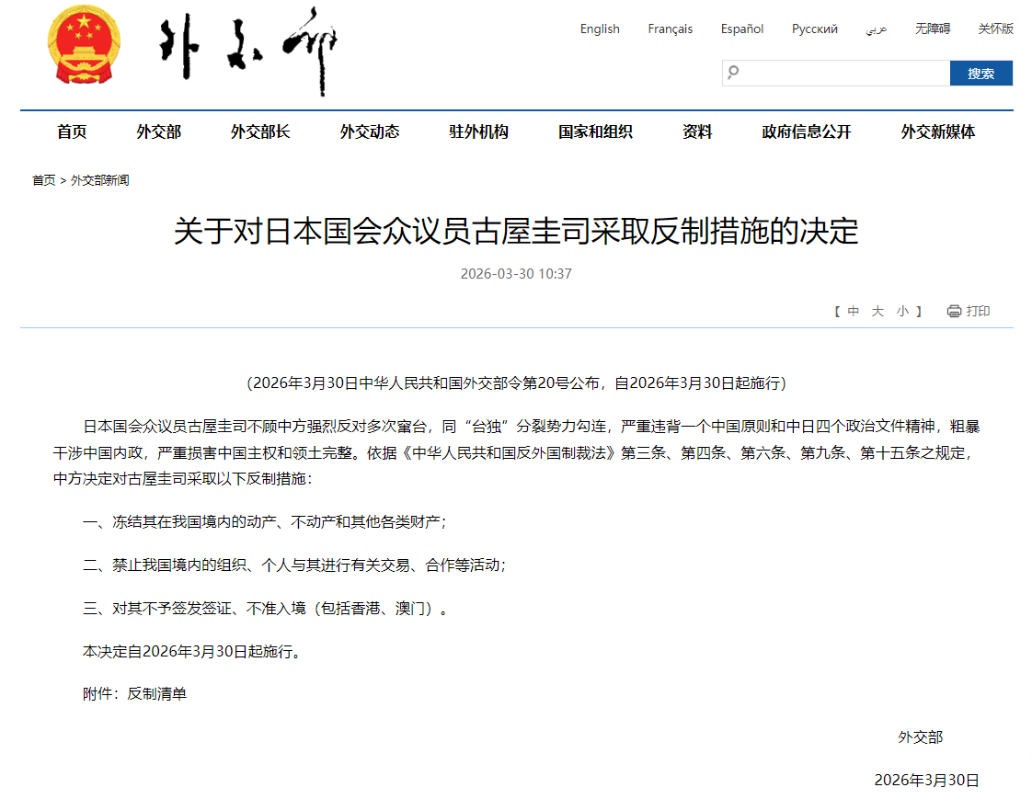Open the 外交部 navigation menu
This screenshot has width=1032, height=799.
[x=159, y=132]
